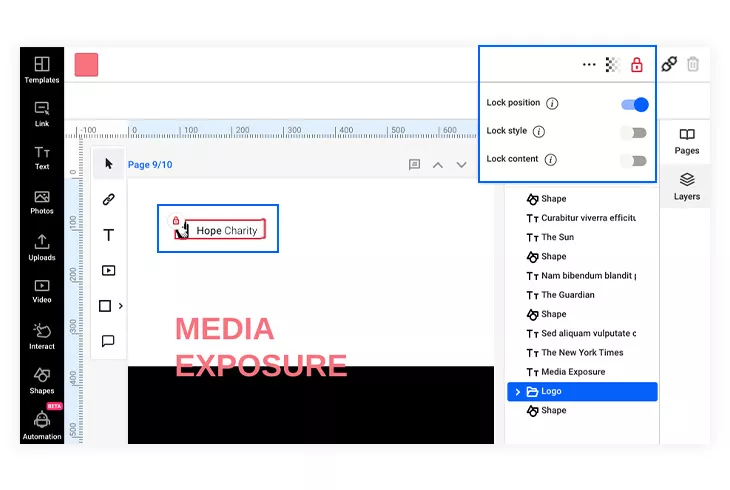Click the trash delete icon
The width and height of the screenshot is (730, 490).
pos(693,64)
